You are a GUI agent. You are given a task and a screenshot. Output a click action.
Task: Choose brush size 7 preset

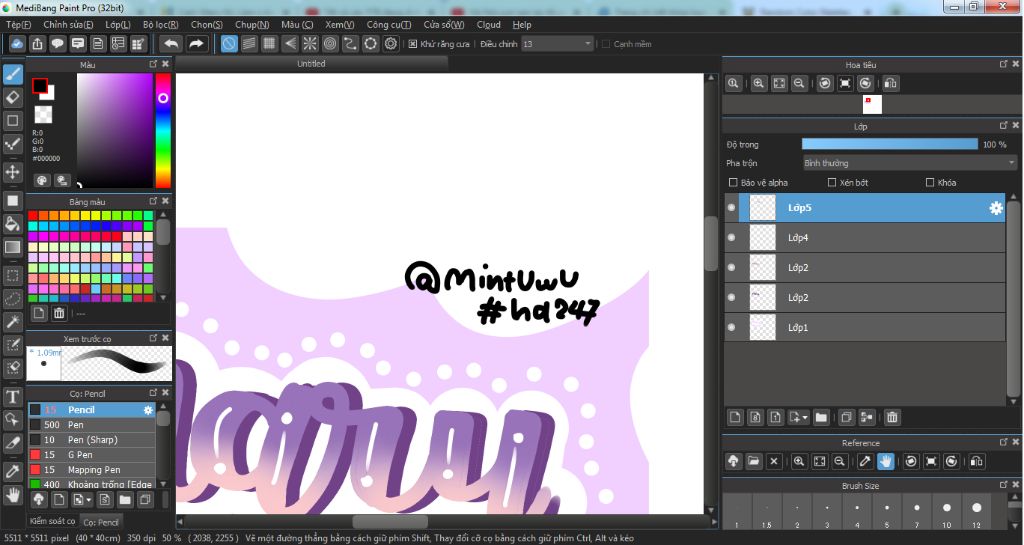pyautogui.click(x=917, y=511)
